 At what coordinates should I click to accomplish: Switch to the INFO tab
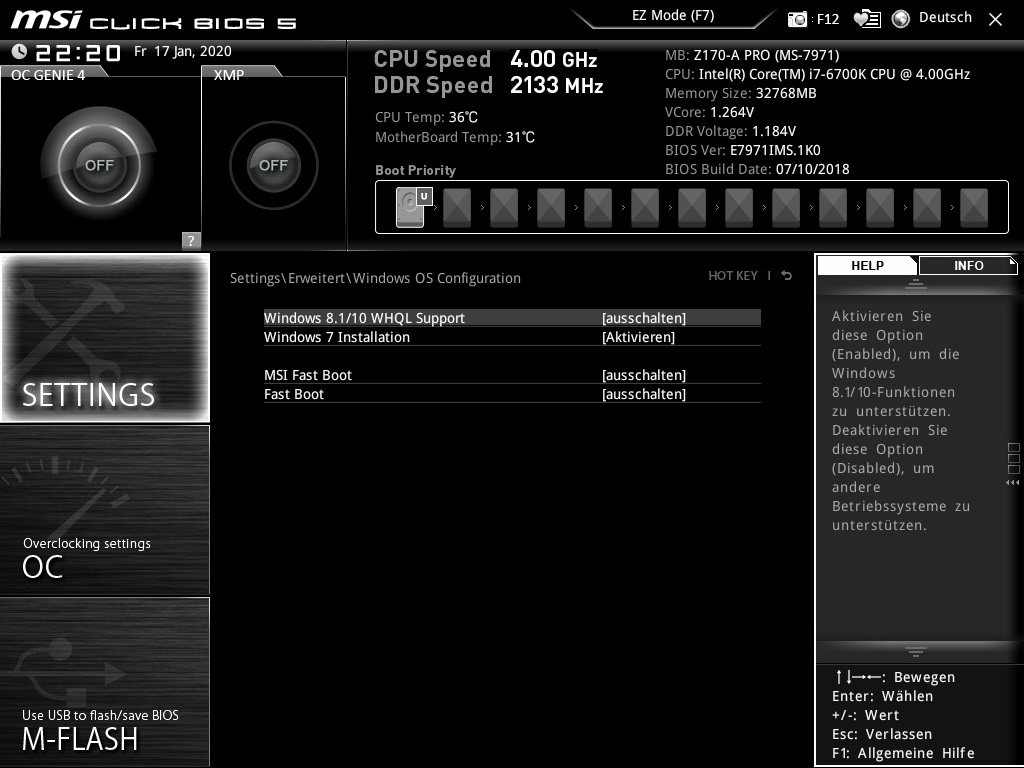click(x=968, y=266)
